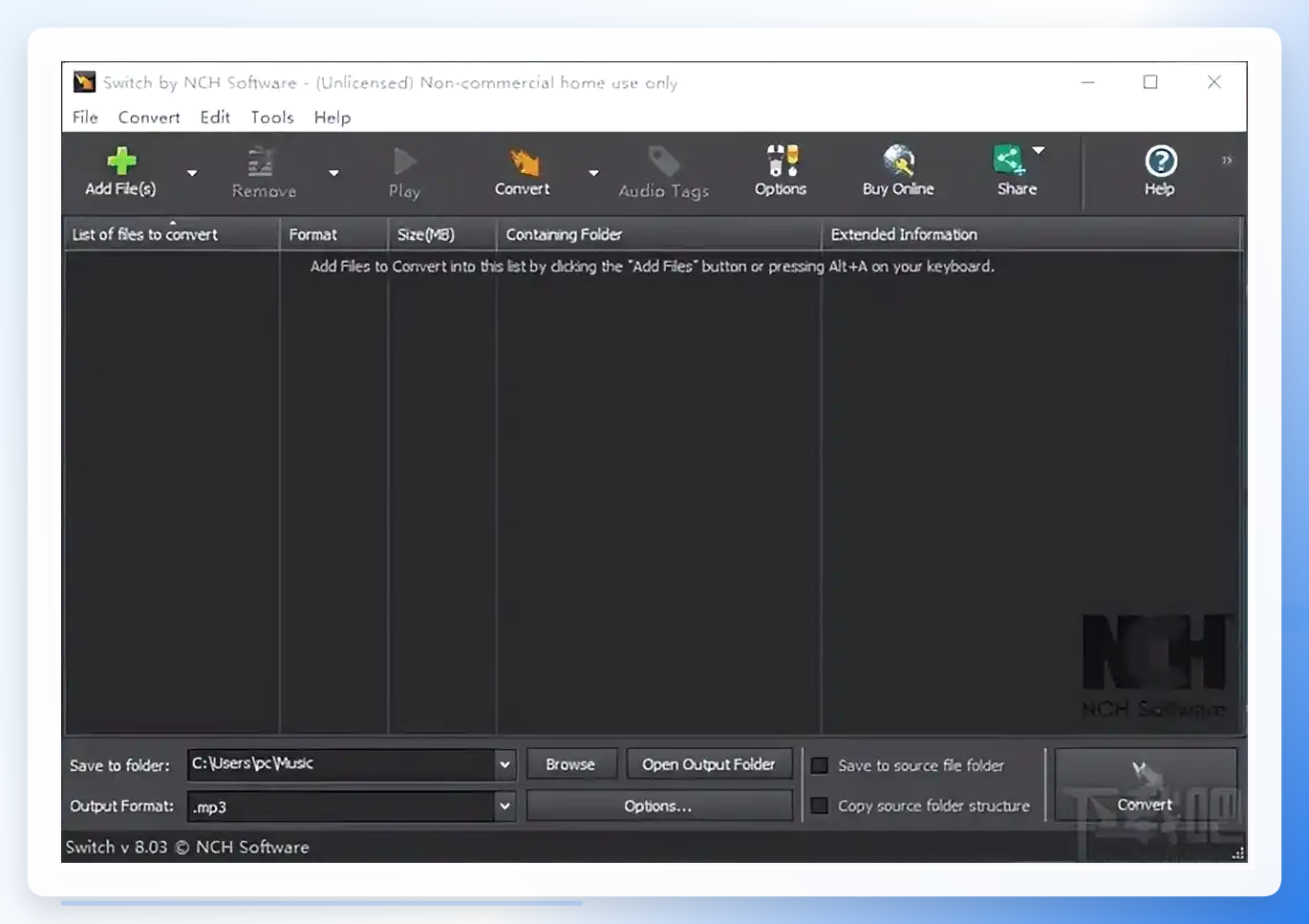This screenshot has width=1309, height=924.
Task: Expand the Remove dropdown arrow
Action: pos(333,173)
